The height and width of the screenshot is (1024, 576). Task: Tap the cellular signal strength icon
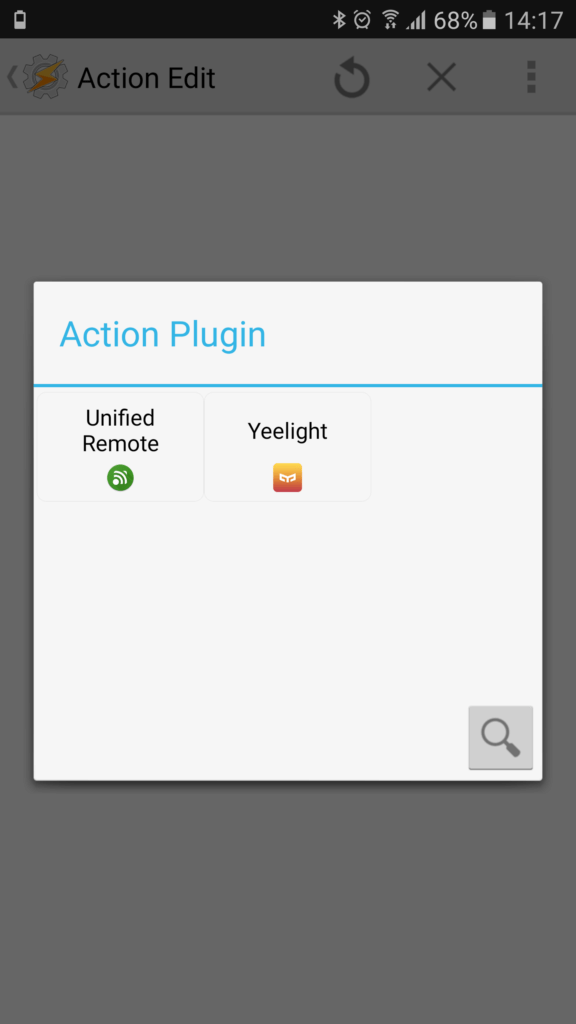415,21
